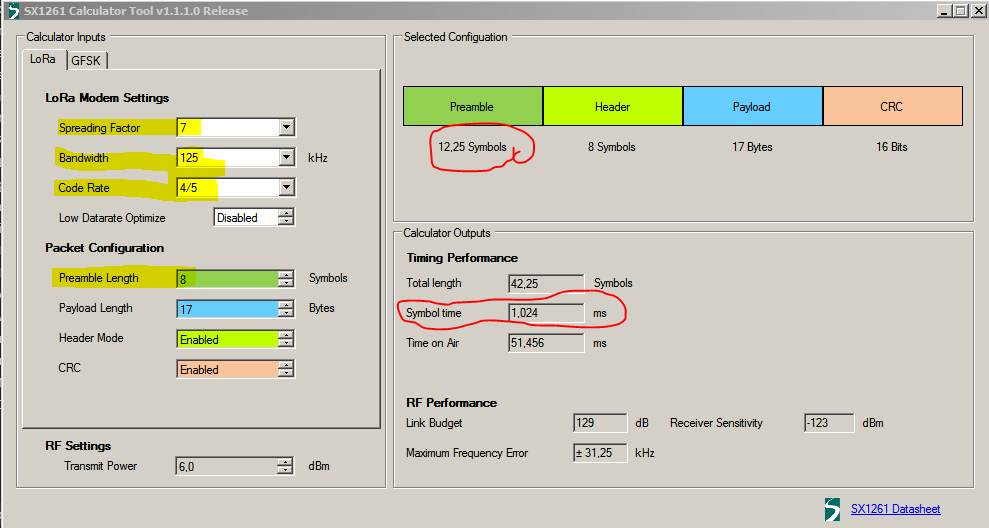
Task: Click the 'Spreading Factor' label
Action: point(99,128)
